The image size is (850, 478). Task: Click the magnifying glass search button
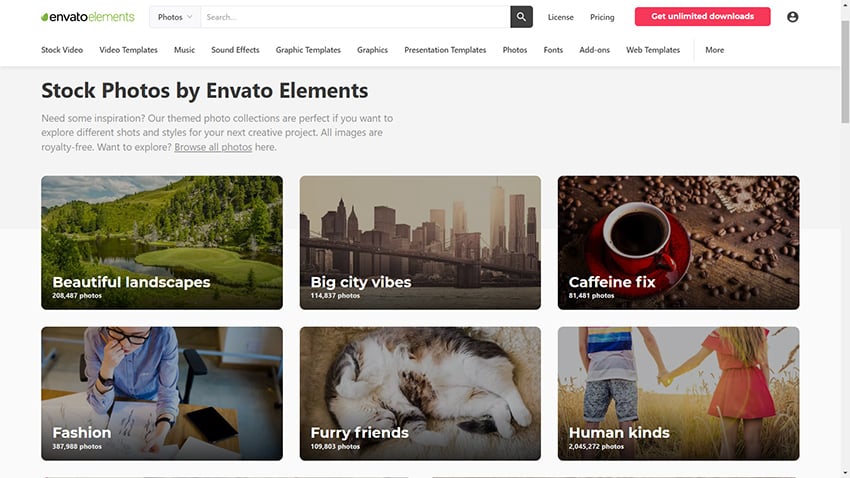click(x=521, y=17)
